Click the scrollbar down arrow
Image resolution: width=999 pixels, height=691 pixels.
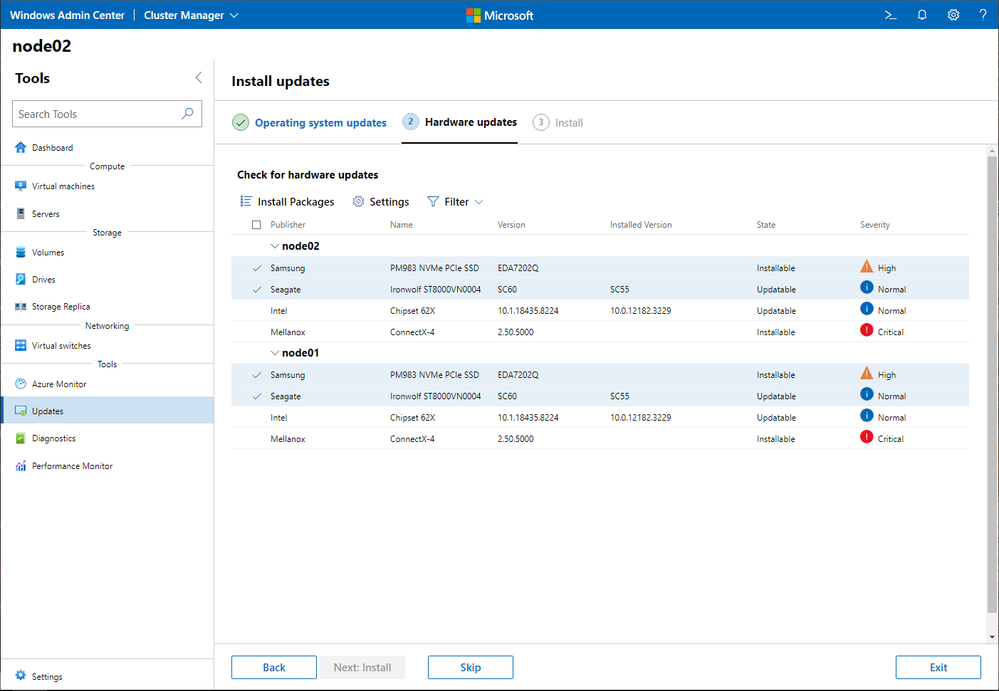click(x=992, y=636)
